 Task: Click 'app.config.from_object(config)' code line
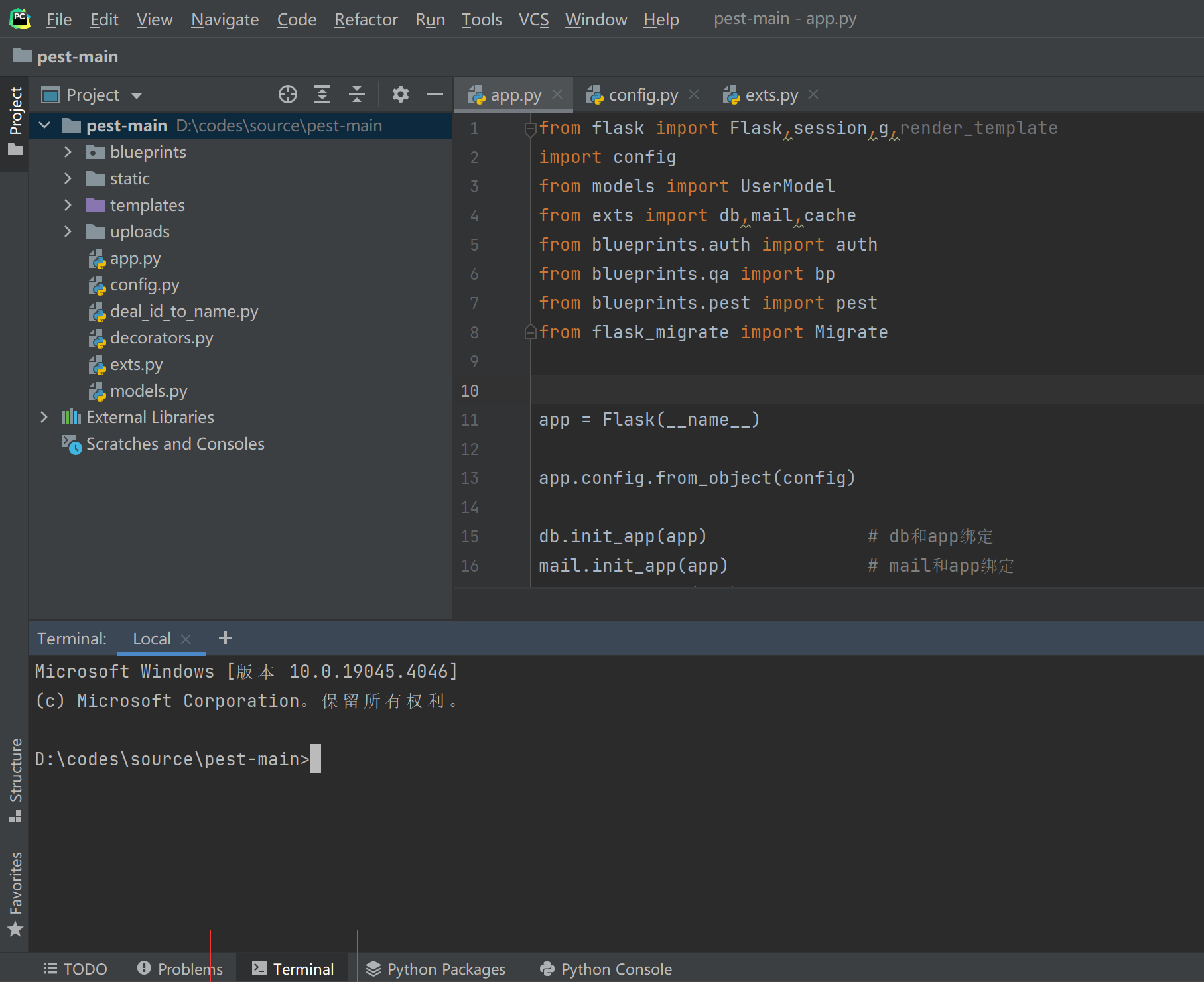(697, 478)
